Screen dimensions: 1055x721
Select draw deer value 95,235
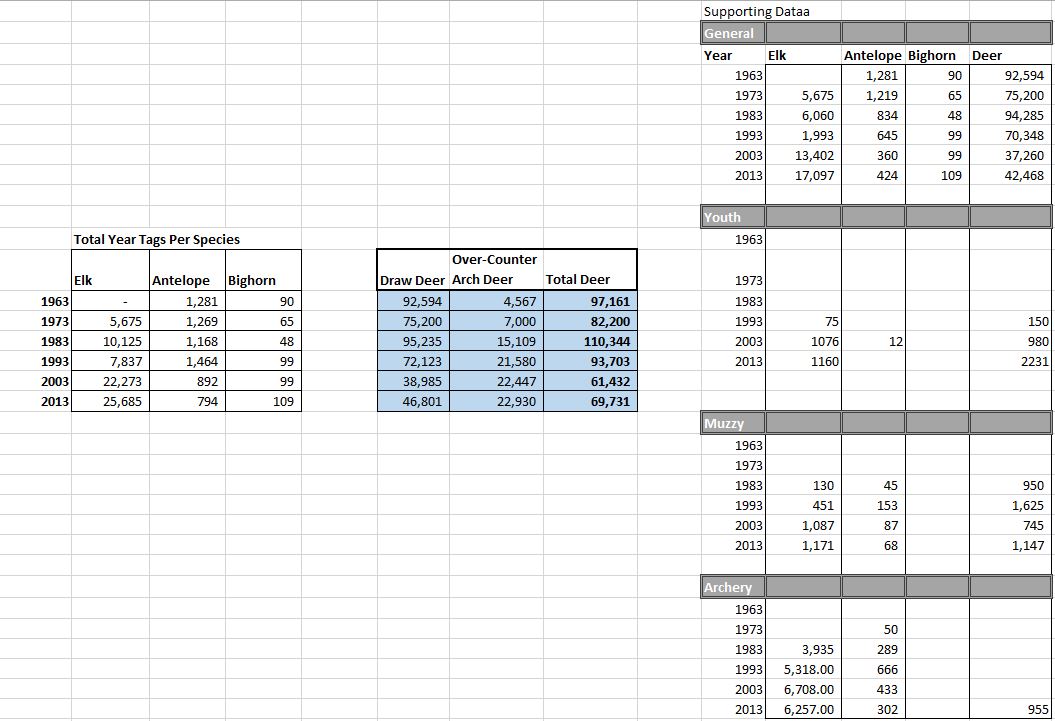[x=413, y=342]
